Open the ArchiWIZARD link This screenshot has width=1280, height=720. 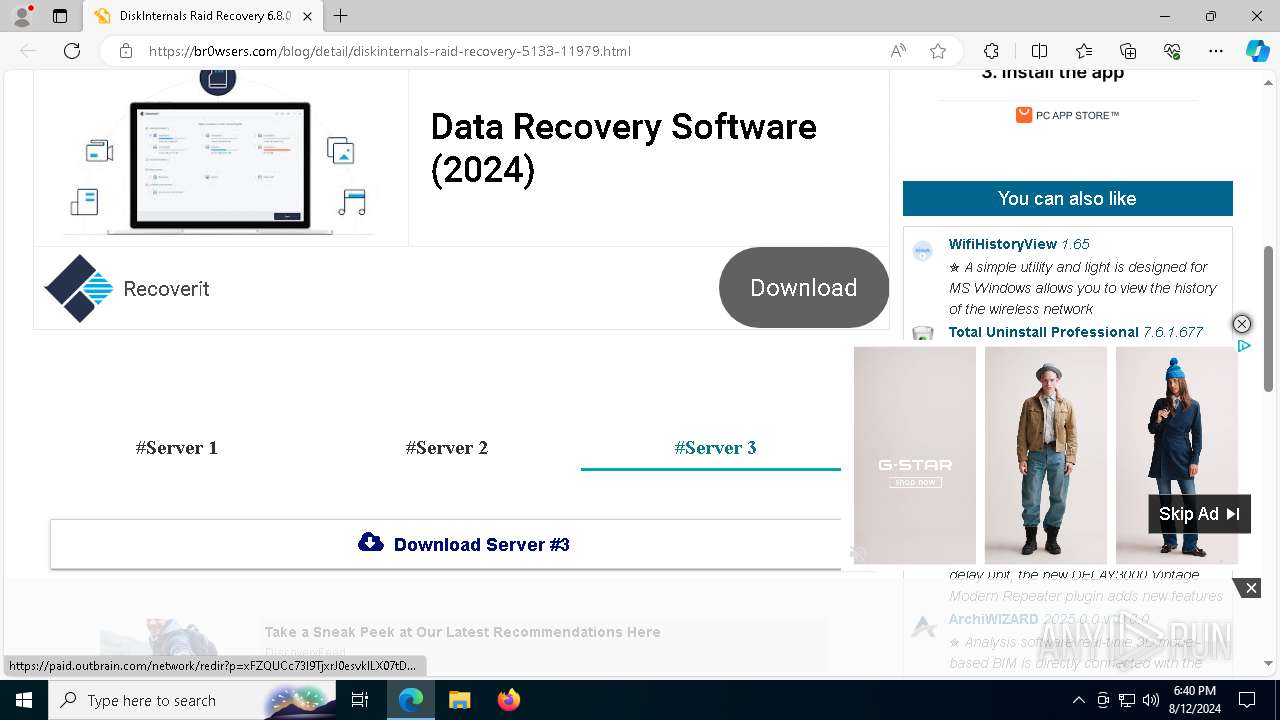(x=1048, y=619)
